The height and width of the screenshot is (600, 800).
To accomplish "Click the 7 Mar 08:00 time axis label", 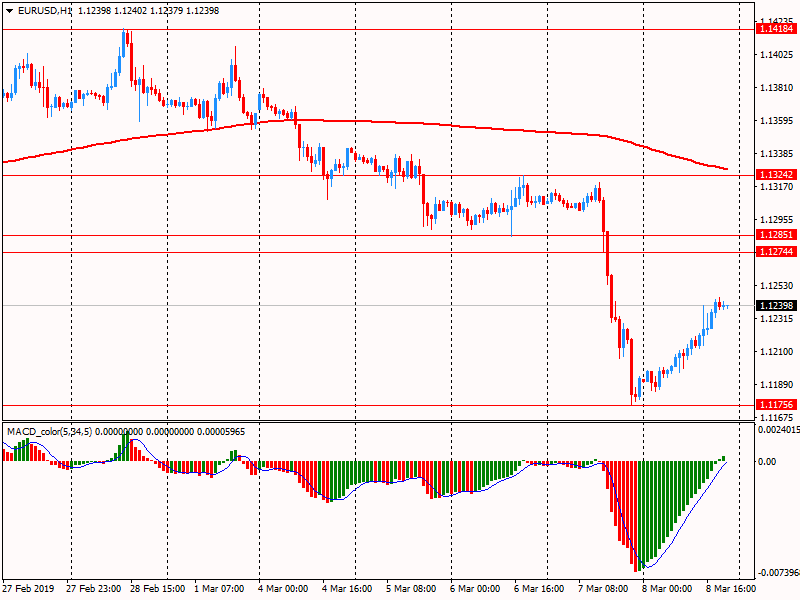I will coord(603,589).
